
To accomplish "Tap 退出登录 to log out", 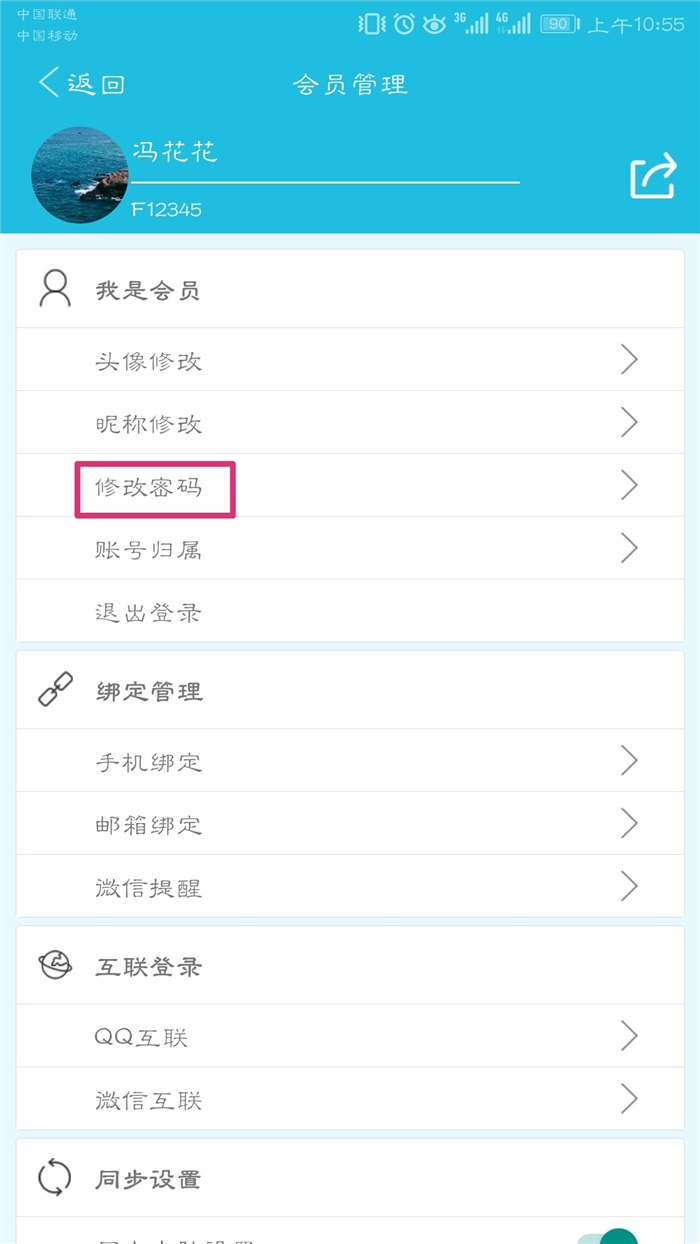I will 149,612.
